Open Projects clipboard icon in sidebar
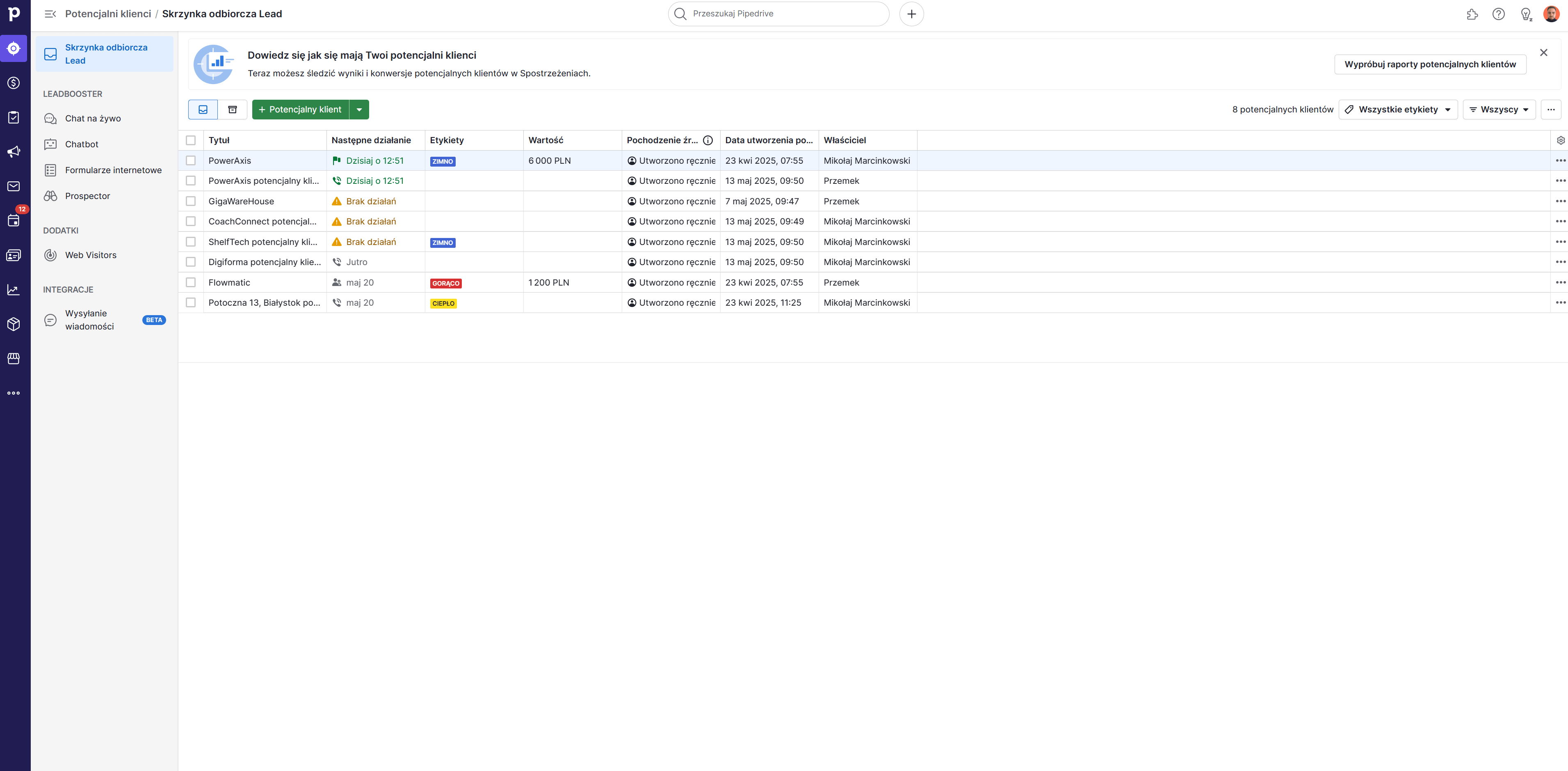This screenshot has height=771, width=1568. tap(14, 117)
